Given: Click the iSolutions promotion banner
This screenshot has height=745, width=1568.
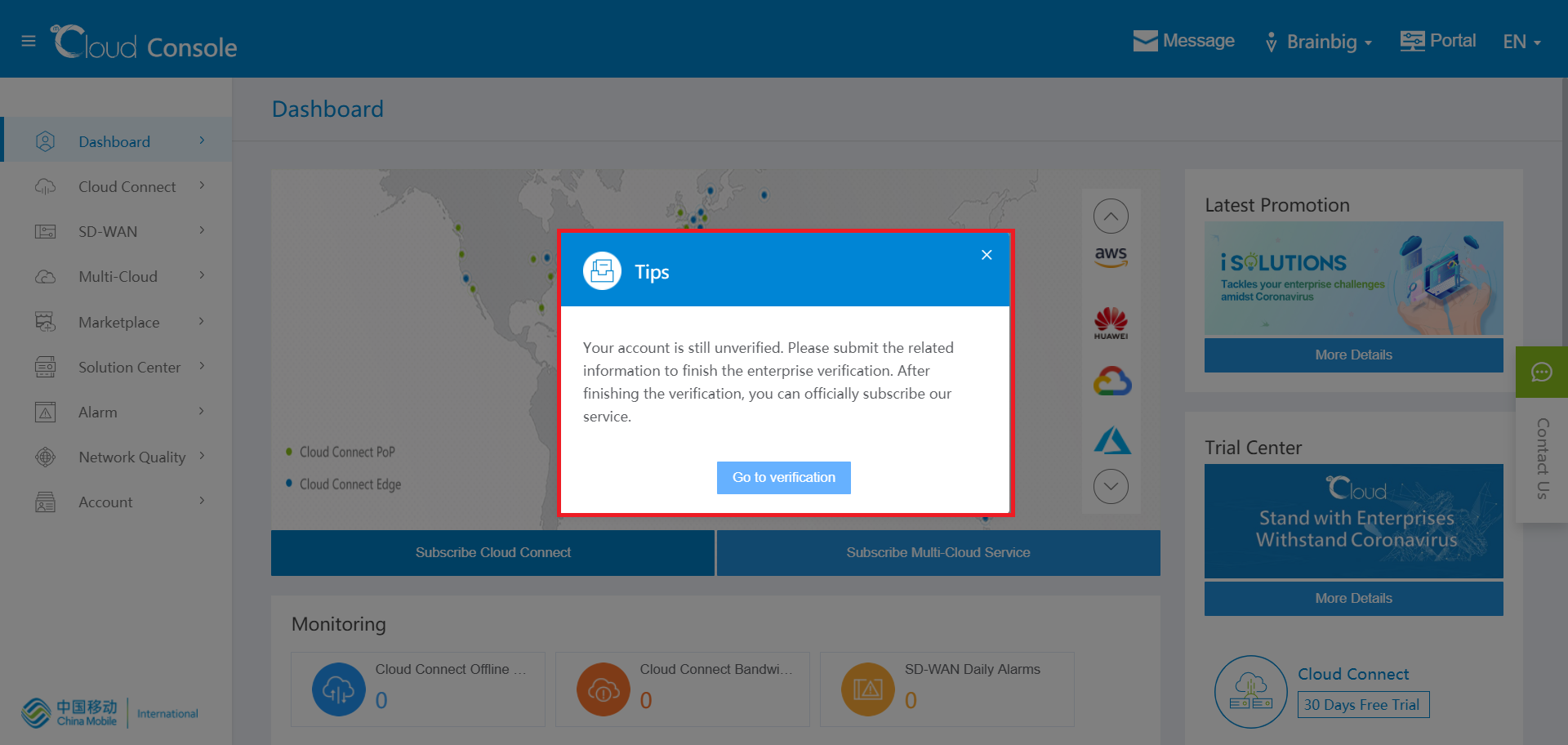Looking at the screenshot, I should pos(1353,278).
